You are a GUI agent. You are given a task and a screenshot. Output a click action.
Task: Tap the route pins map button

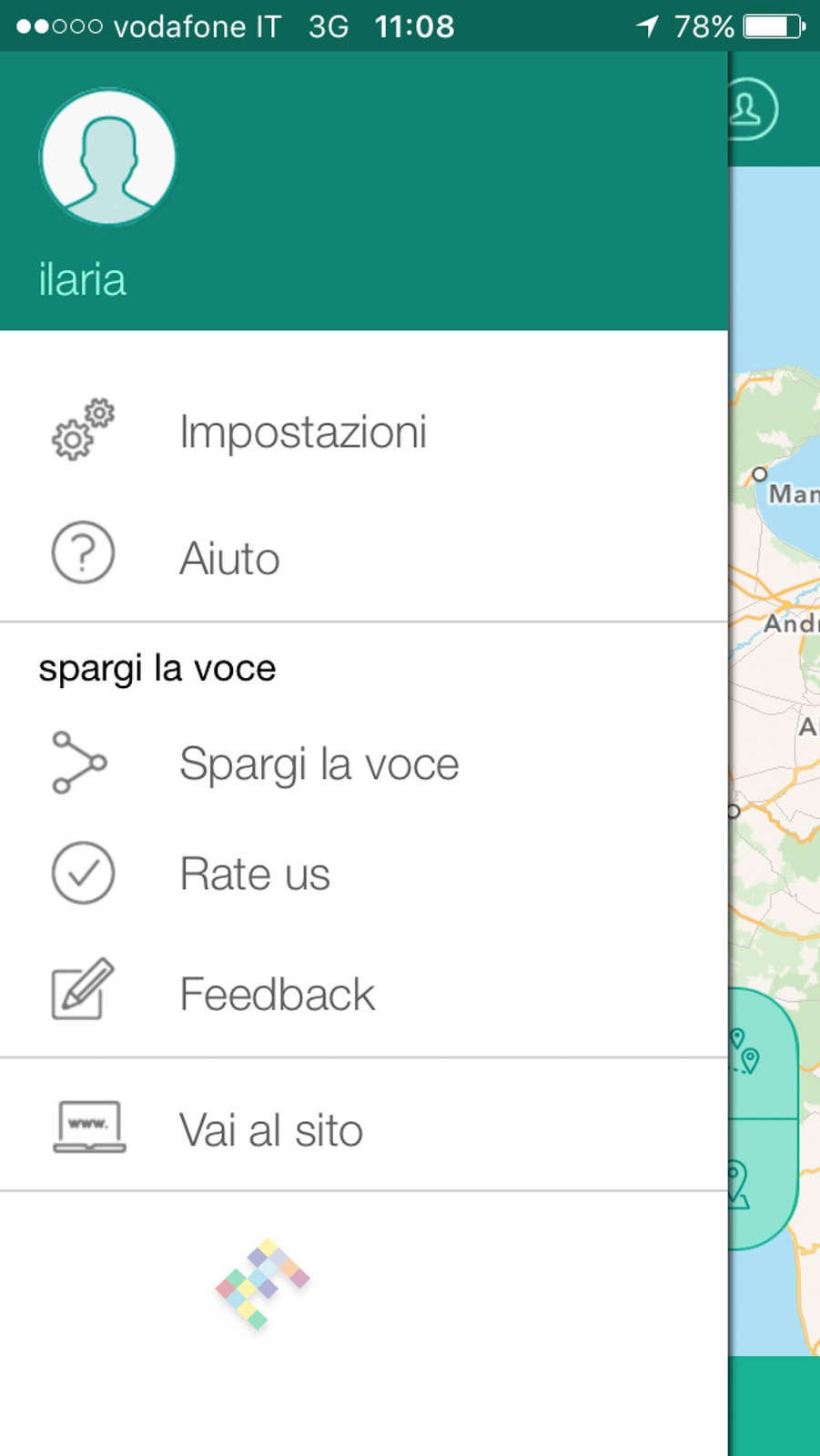coord(760,1054)
